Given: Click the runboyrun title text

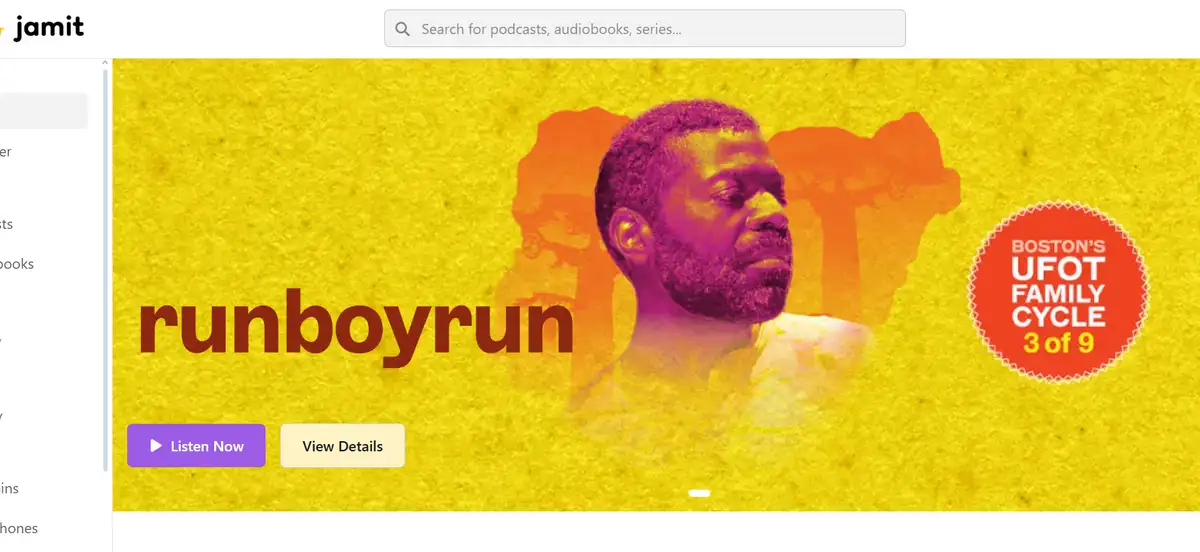Looking at the screenshot, I should coord(355,325).
